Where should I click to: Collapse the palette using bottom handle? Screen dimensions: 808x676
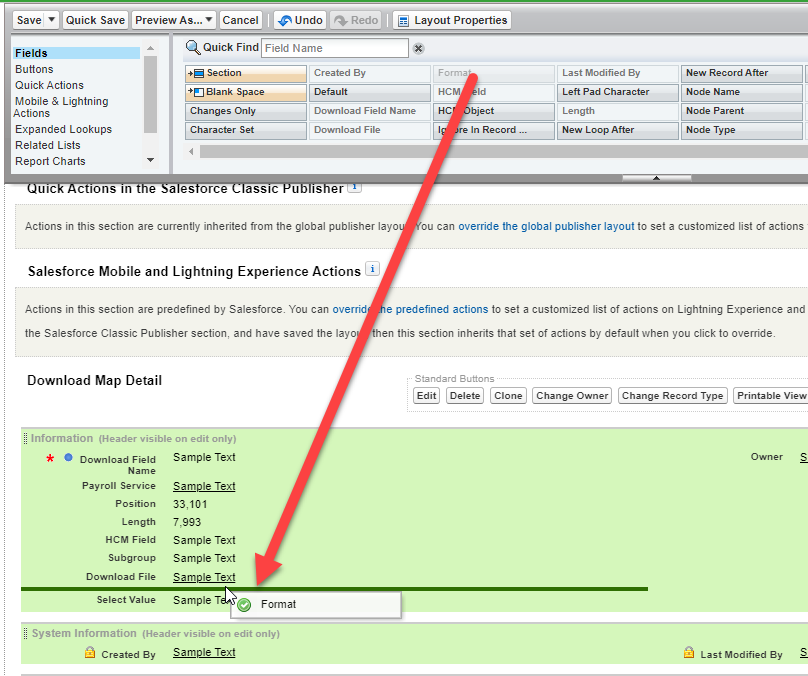[x=656, y=178]
